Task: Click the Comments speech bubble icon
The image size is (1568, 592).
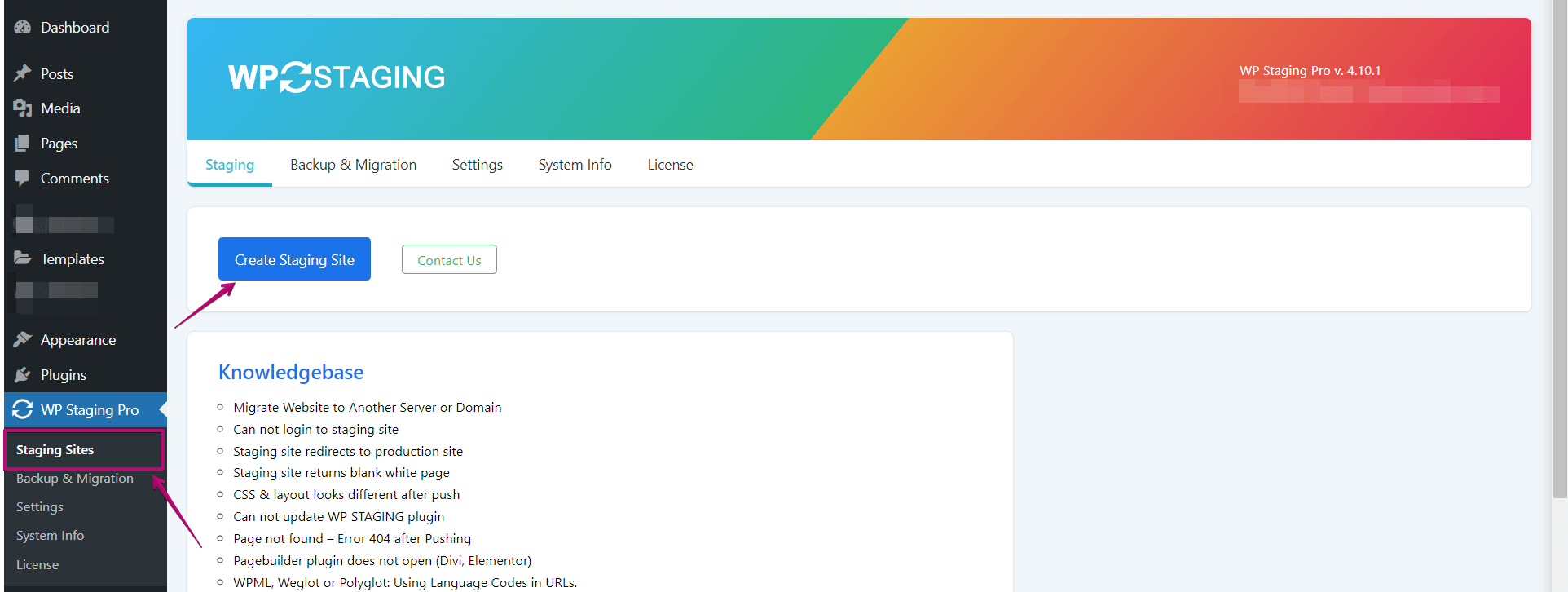Action: pos(22,179)
